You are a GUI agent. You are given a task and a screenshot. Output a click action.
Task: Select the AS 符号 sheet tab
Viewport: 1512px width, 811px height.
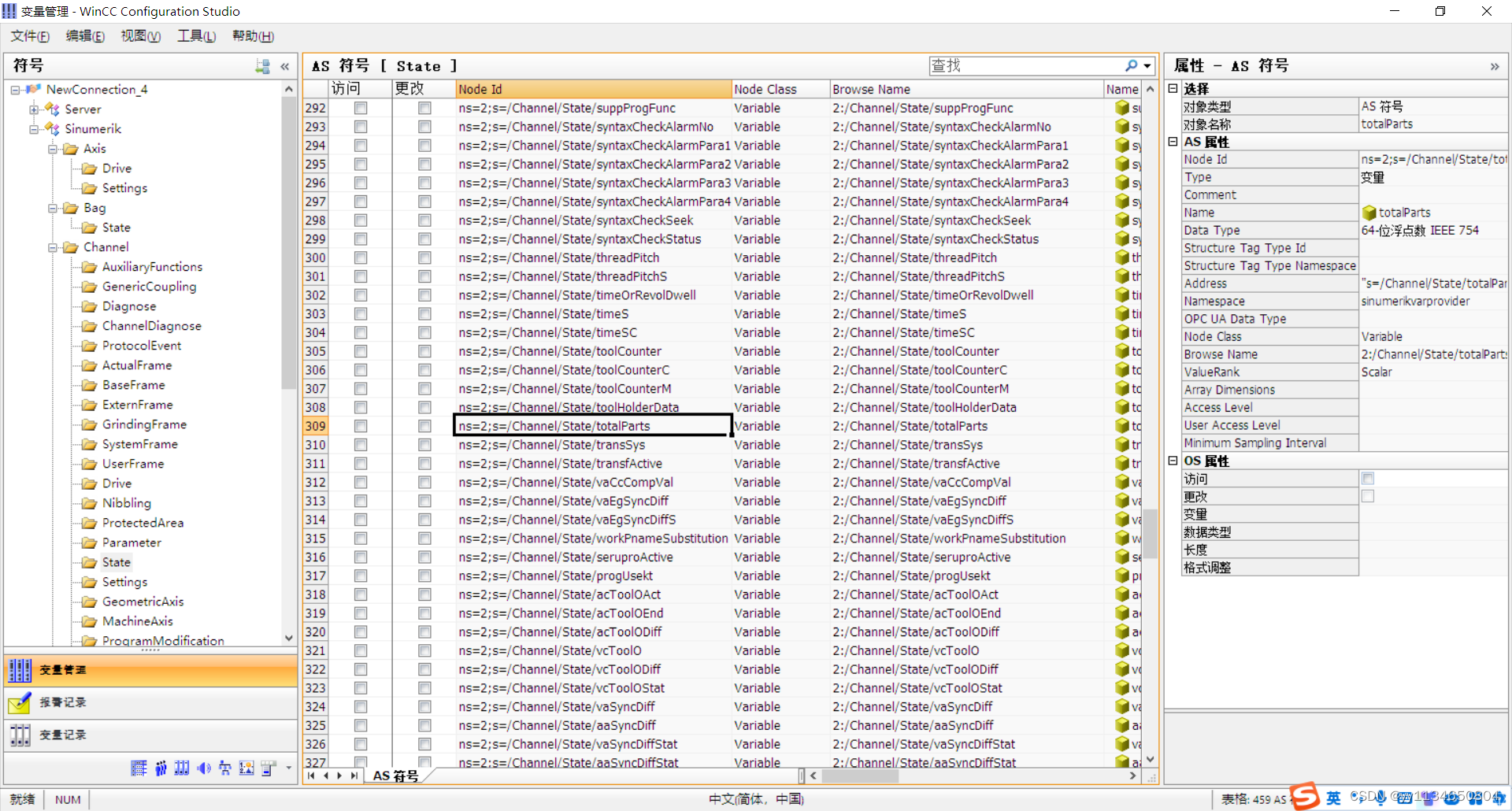tap(396, 776)
